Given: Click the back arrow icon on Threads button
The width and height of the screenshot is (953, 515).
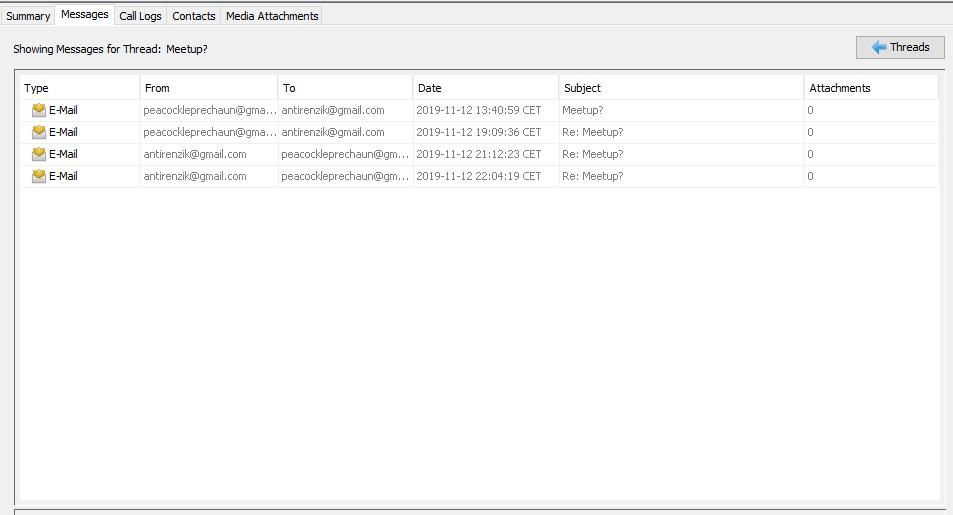Looking at the screenshot, I should coord(879,47).
